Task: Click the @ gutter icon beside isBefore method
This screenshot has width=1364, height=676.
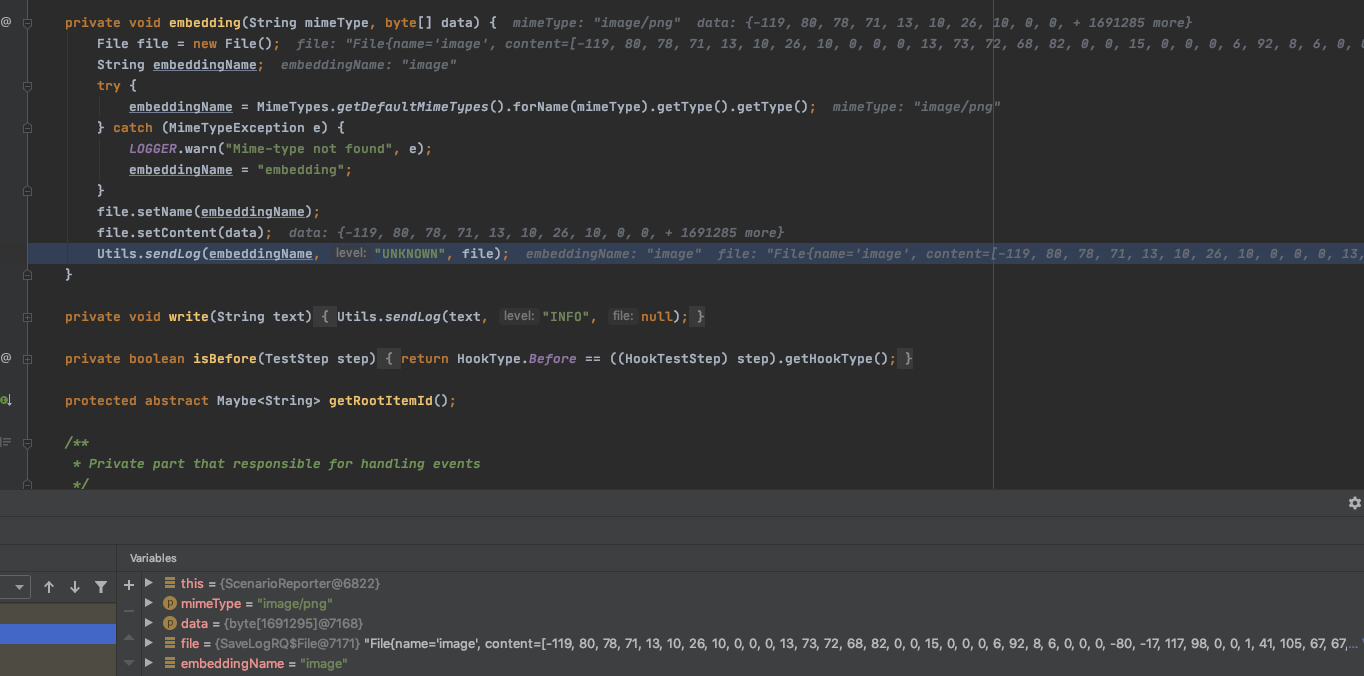Action: [x=6, y=358]
